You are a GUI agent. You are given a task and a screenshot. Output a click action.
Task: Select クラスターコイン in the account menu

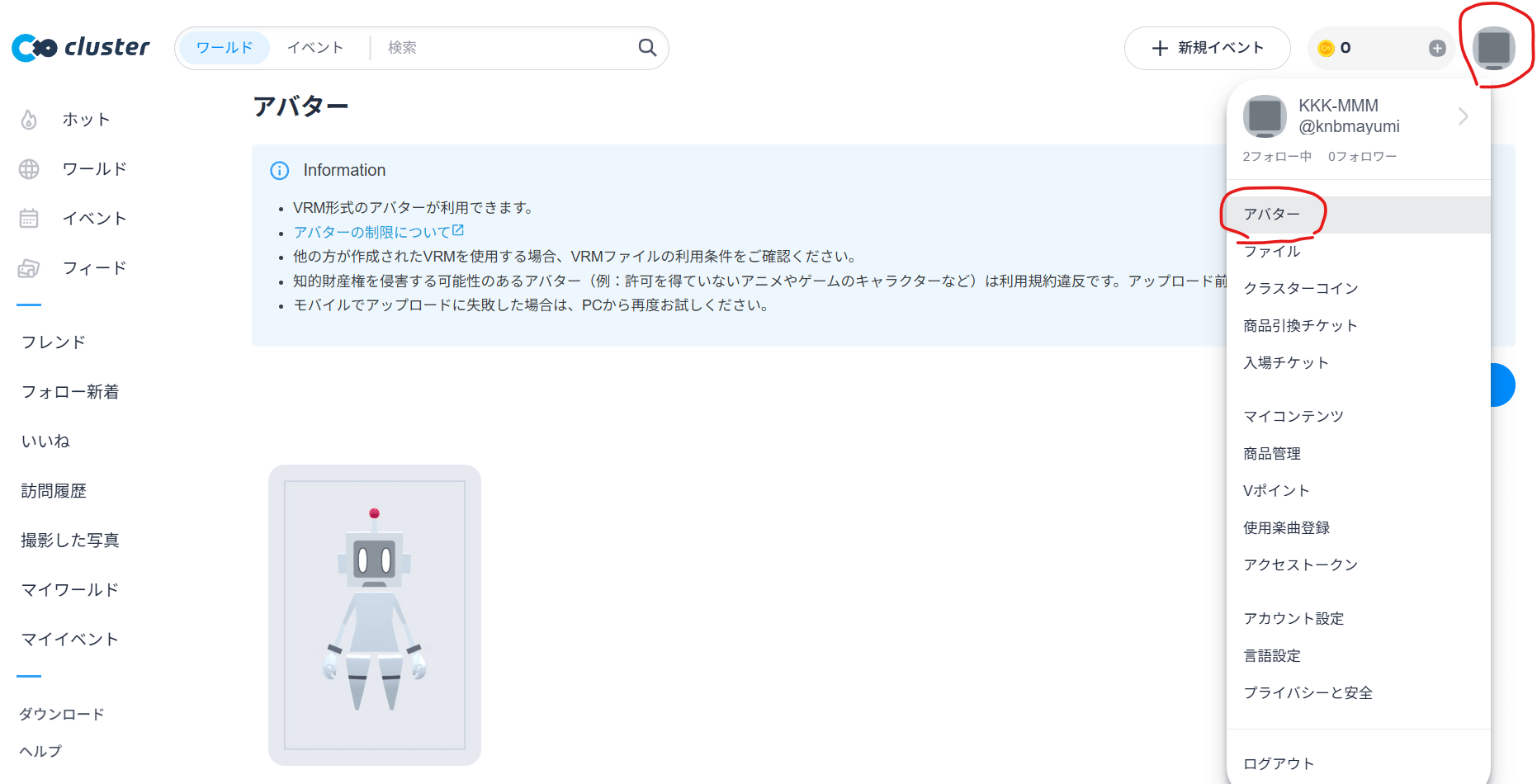pyautogui.click(x=1300, y=289)
